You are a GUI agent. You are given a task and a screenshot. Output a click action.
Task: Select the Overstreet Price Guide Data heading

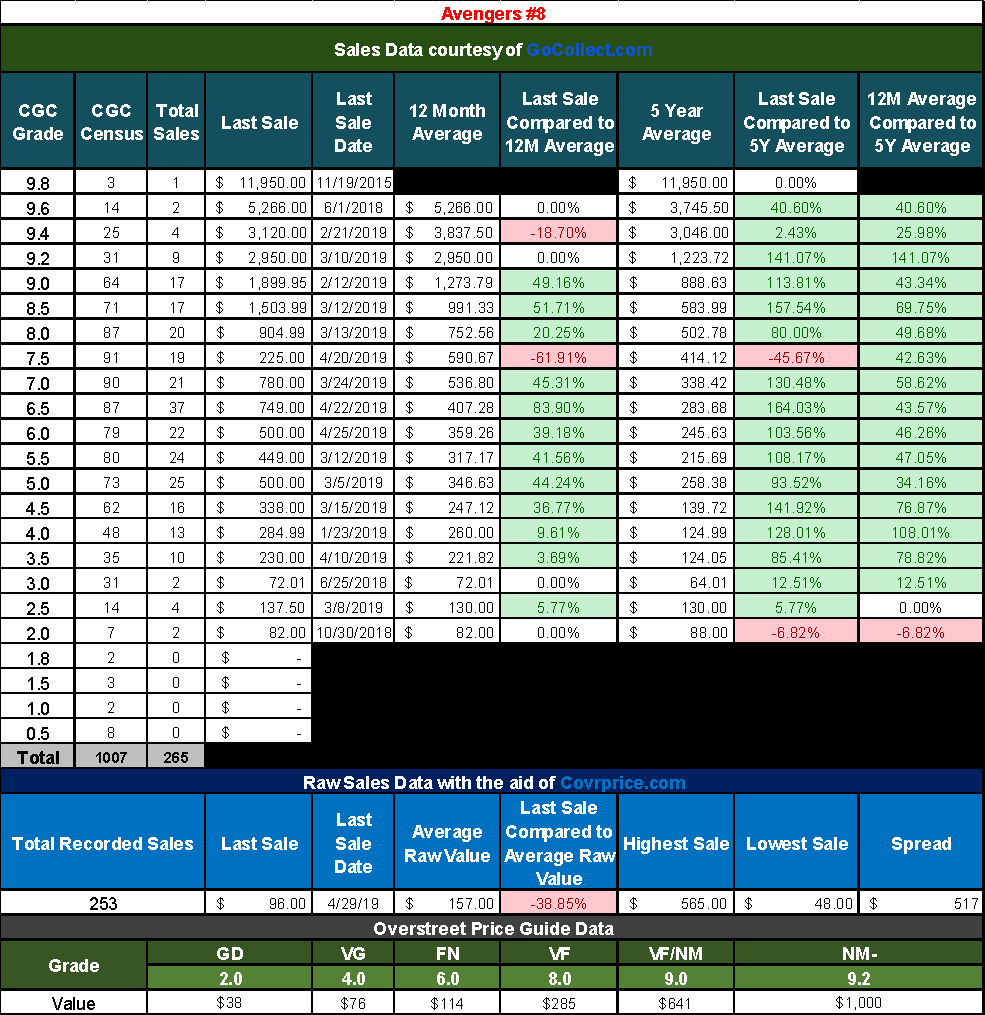pyautogui.click(x=493, y=929)
